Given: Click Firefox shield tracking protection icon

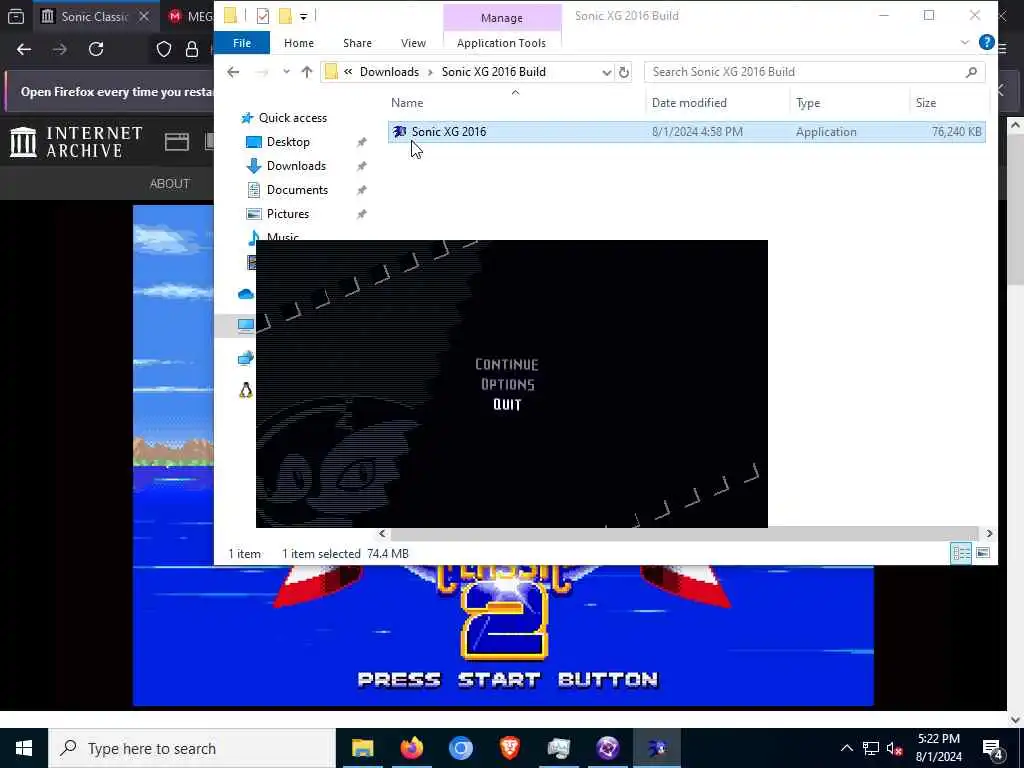Looking at the screenshot, I should (x=164, y=49).
